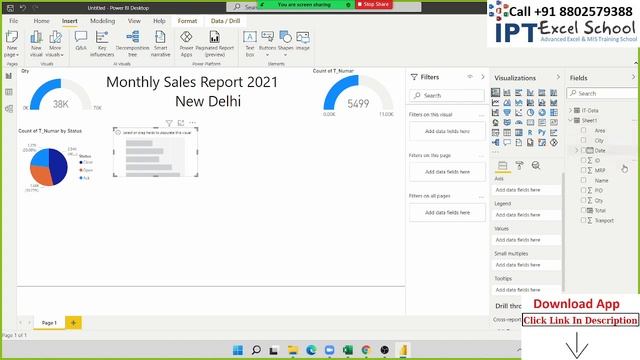Collapse the Filters pane
This screenshot has width=640, height=360.
tap(482, 77)
